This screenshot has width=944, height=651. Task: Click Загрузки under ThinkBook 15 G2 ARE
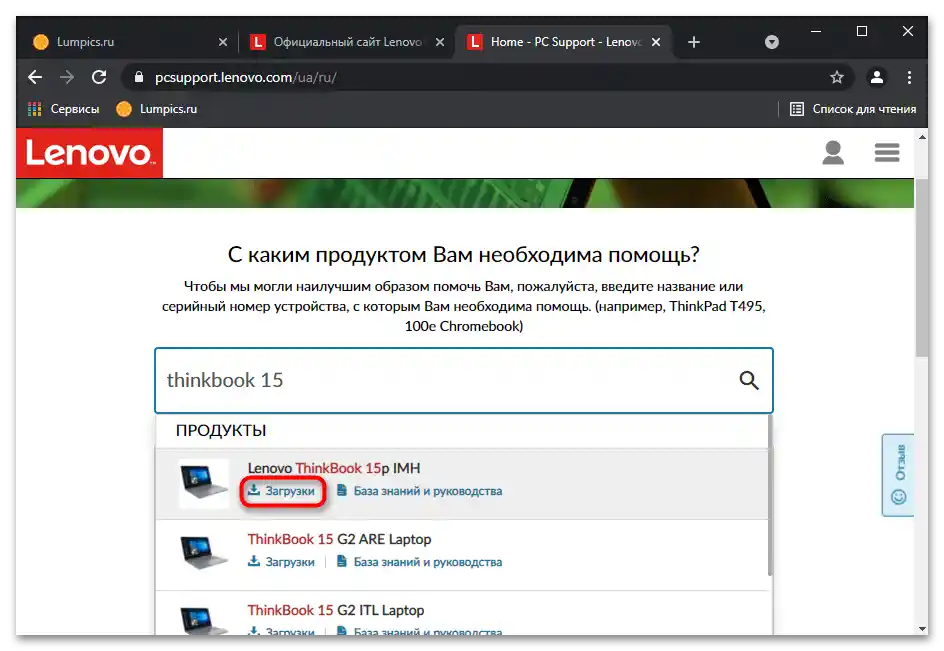282,562
